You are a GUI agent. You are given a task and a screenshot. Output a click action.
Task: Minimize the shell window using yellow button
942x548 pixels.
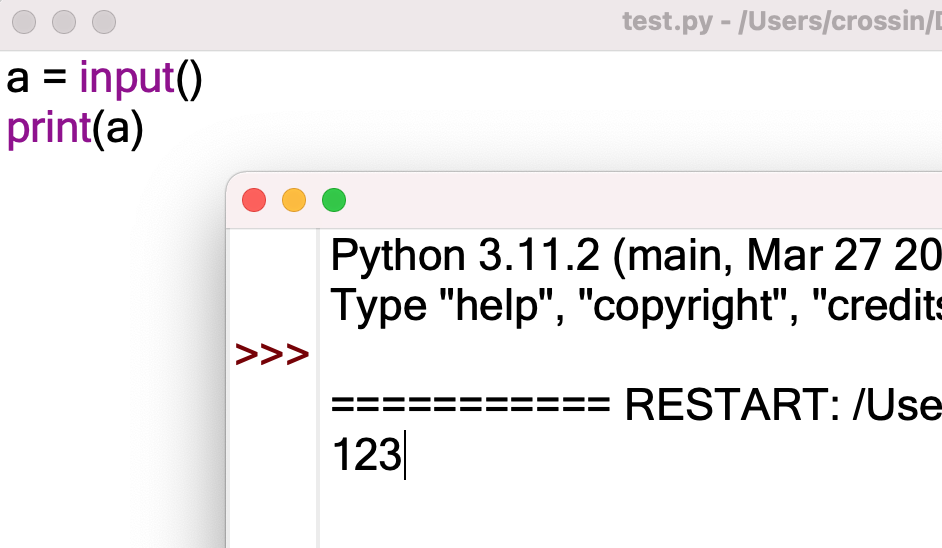tap(294, 200)
